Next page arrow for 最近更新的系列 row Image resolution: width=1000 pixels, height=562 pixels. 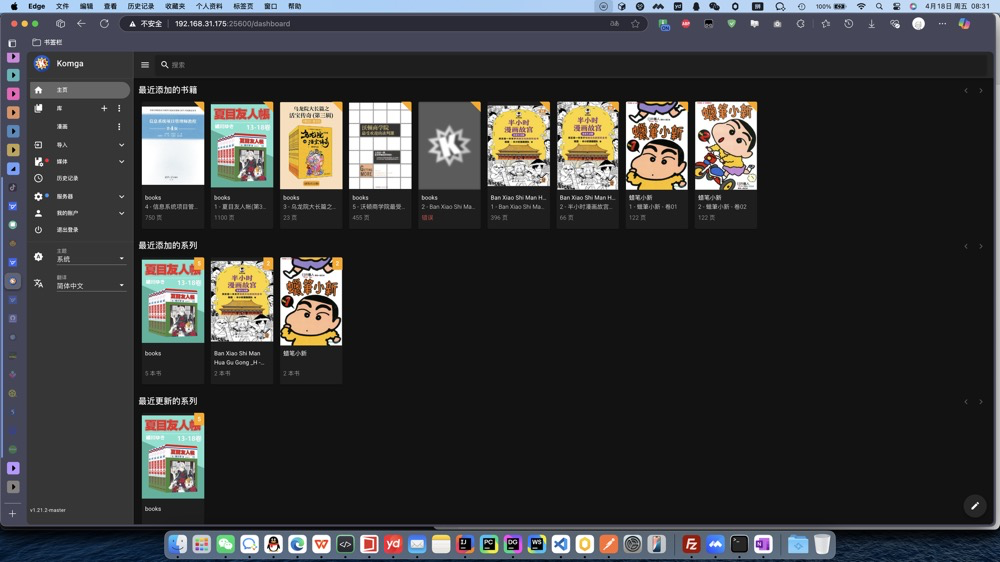click(x=981, y=402)
